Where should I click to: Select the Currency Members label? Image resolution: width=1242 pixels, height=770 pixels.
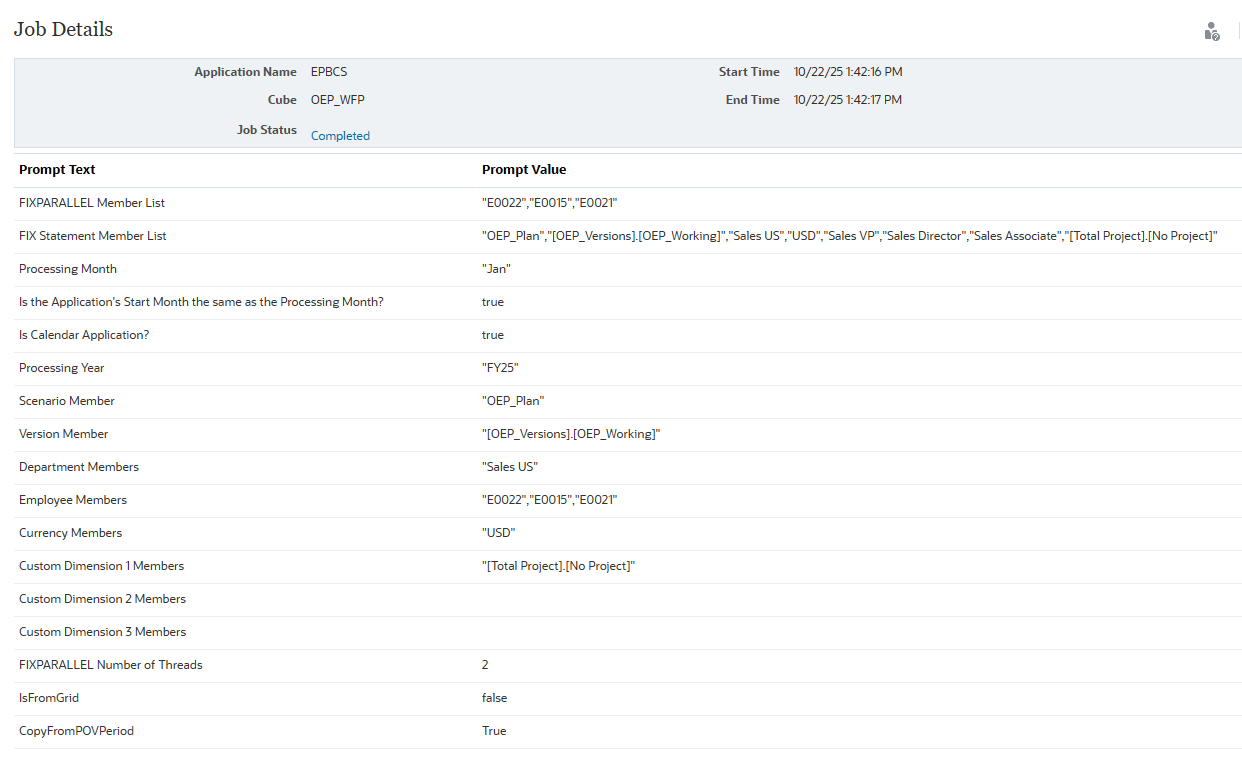click(x=71, y=533)
